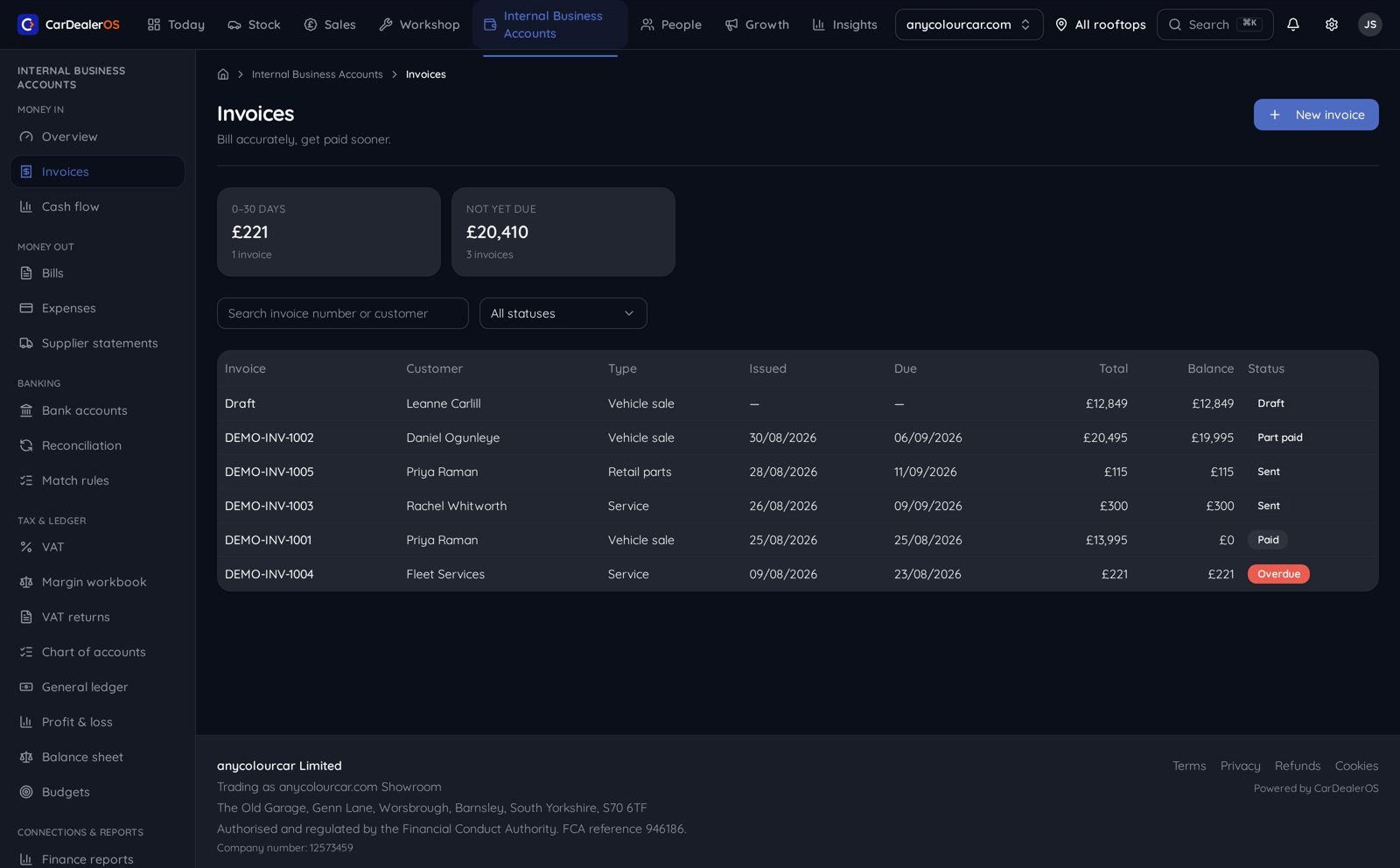
Task: Open the settings gear icon
Action: tap(1331, 24)
